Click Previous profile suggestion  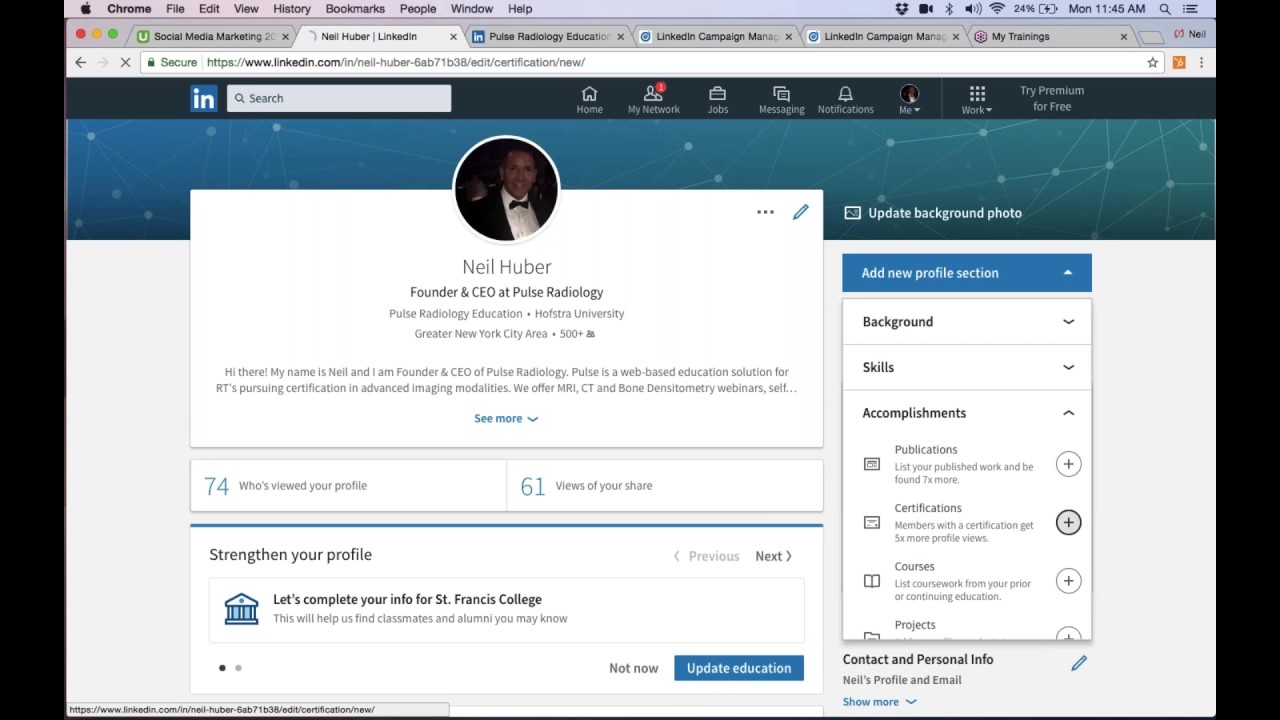click(x=706, y=556)
